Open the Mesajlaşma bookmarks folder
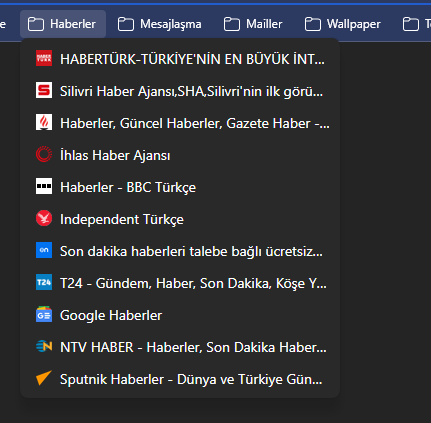Viewport: 431px width, 423px height. click(160, 24)
